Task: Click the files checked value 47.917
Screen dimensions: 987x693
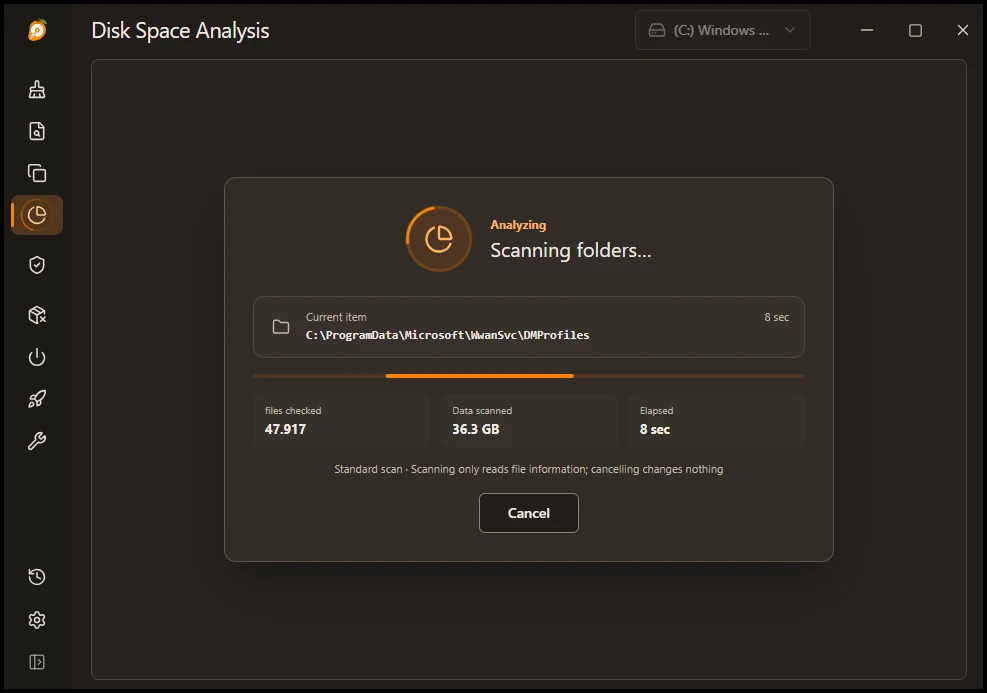Action: 285,429
